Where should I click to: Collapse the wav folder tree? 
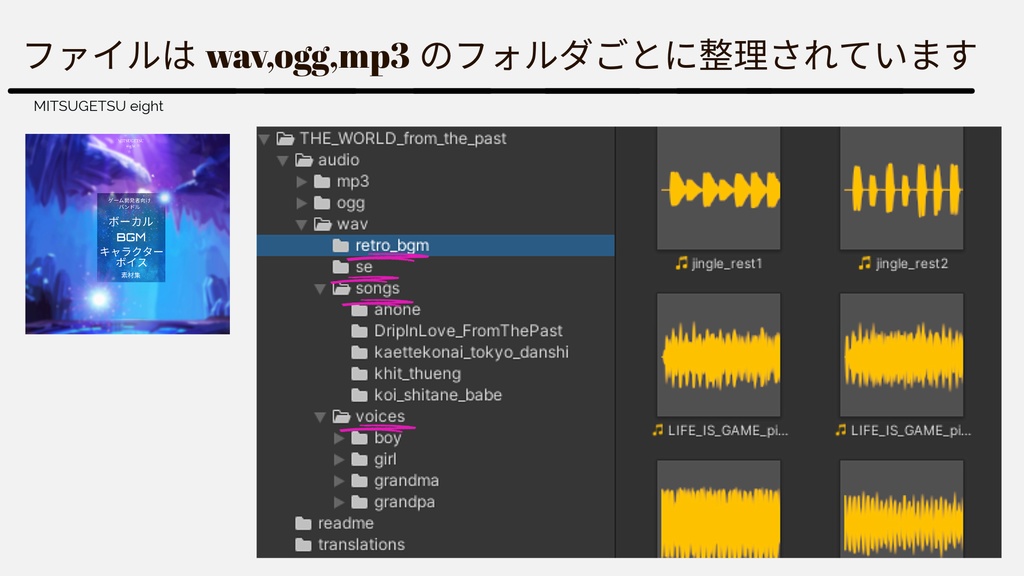click(x=299, y=223)
